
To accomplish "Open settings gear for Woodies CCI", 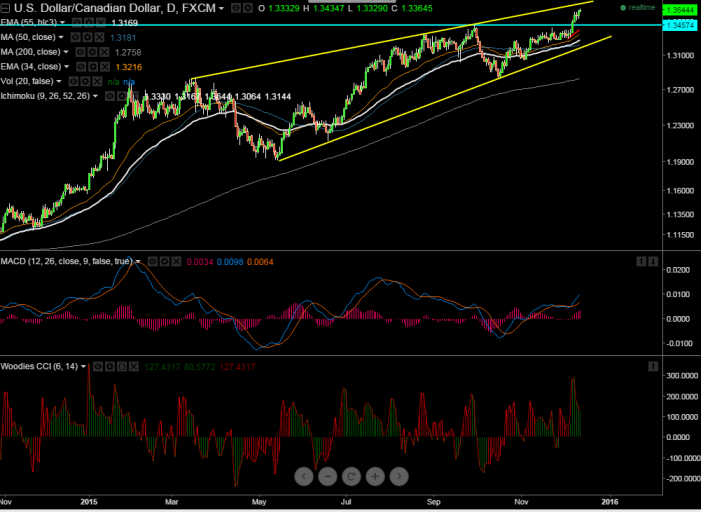I will click(x=110, y=367).
